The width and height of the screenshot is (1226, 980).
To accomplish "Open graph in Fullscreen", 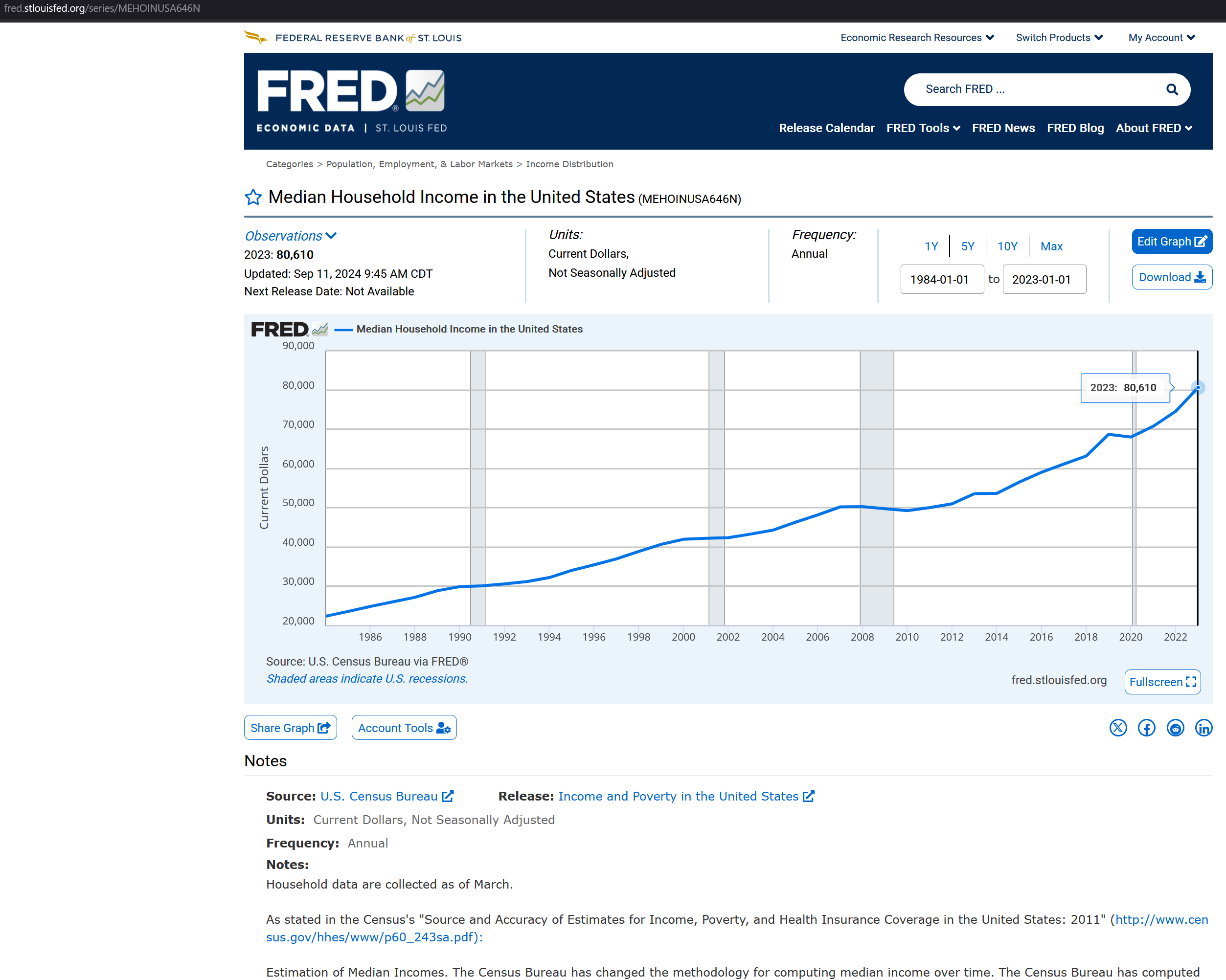I will click(1162, 682).
